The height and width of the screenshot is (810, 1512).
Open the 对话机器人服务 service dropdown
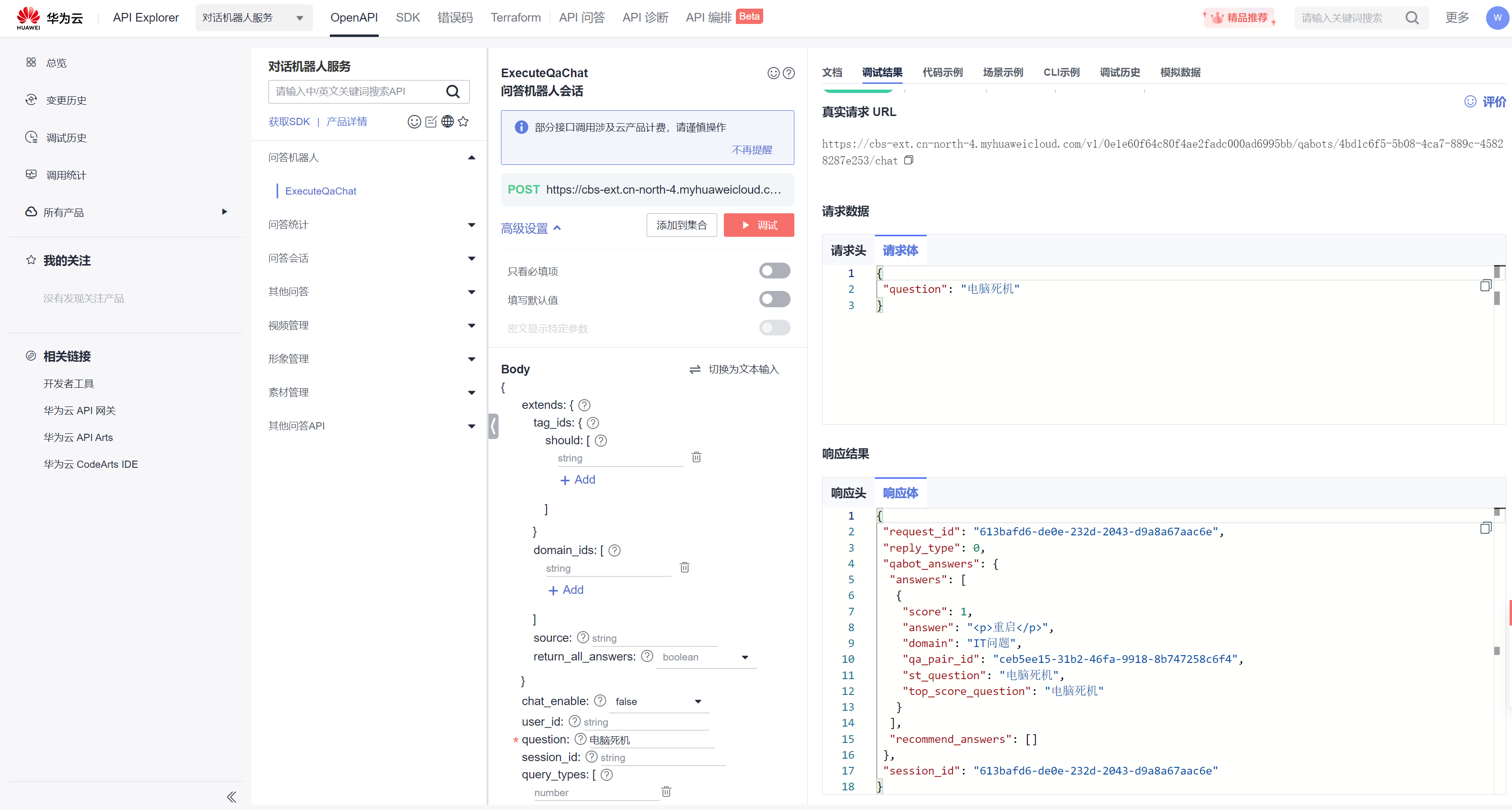(254, 18)
